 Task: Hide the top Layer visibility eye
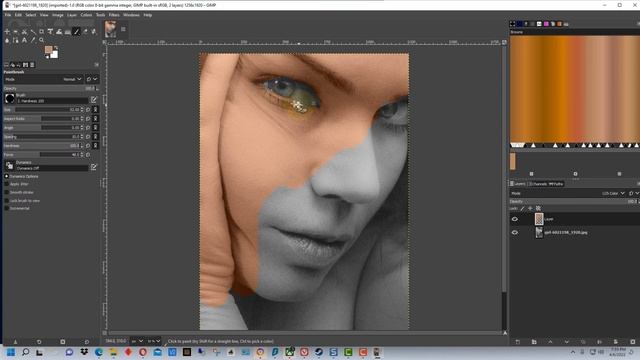tap(515, 219)
